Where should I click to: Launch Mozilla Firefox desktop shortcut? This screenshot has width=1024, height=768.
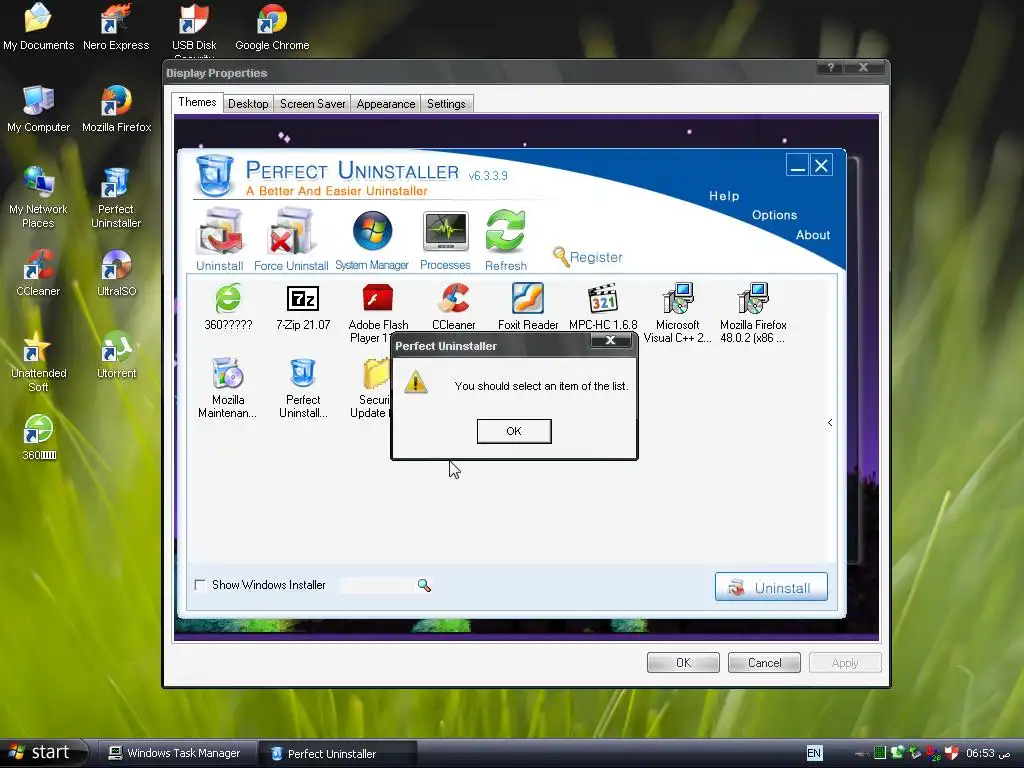point(116,109)
